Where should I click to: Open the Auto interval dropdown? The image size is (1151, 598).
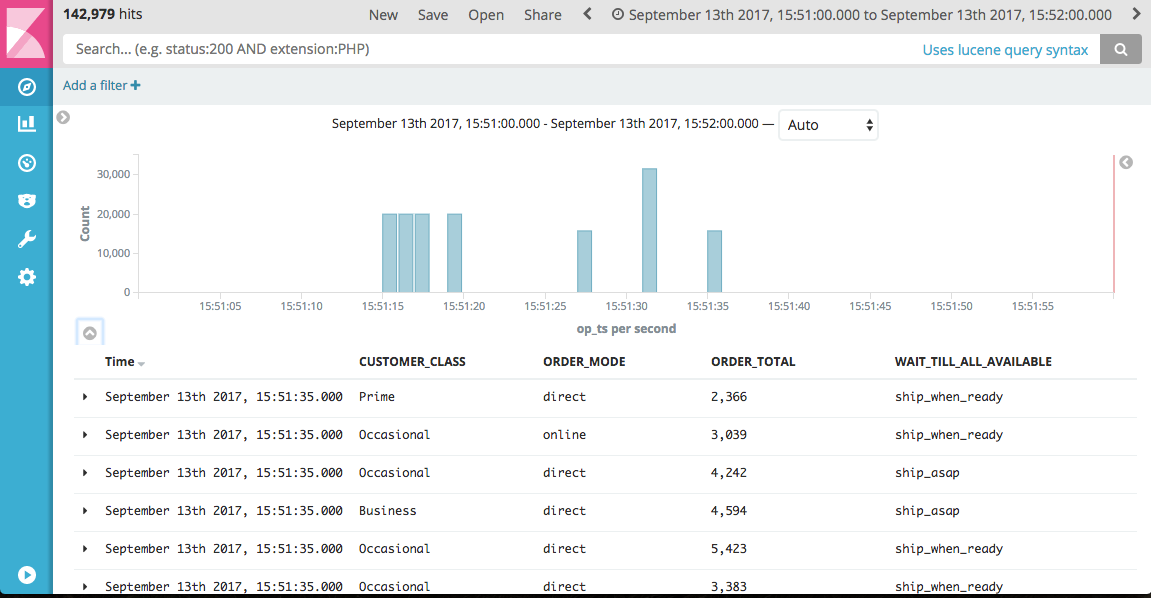[x=828, y=125]
